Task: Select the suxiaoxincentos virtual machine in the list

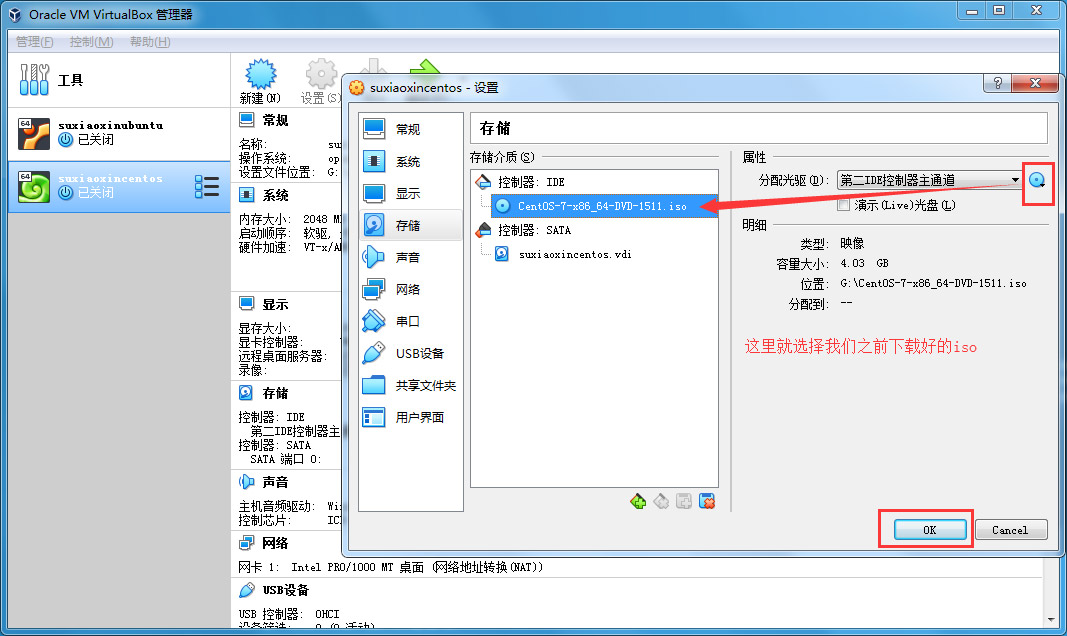Action: pyautogui.click(x=119, y=186)
